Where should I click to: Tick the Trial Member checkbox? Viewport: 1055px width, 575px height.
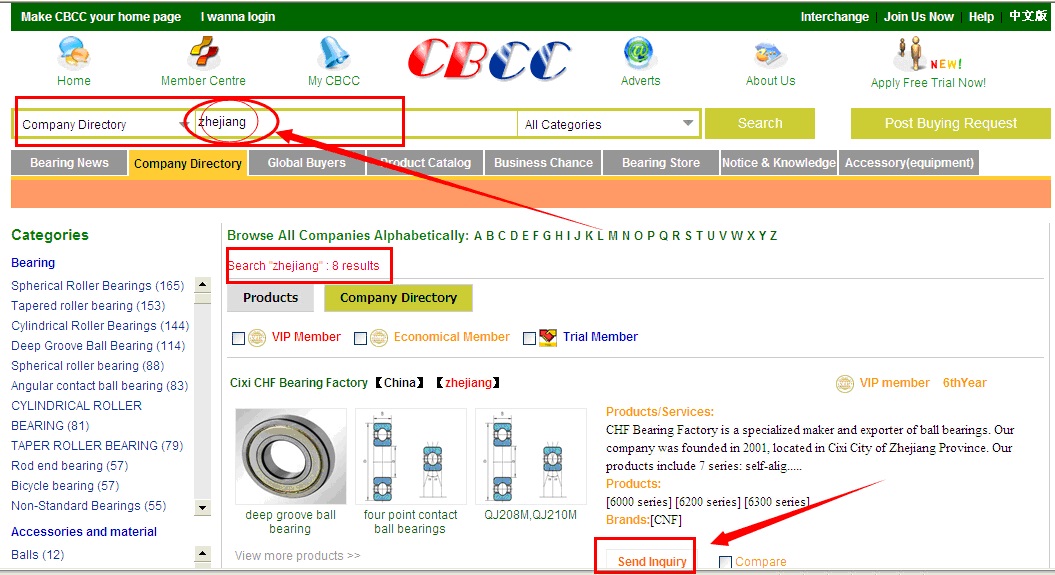point(529,338)
